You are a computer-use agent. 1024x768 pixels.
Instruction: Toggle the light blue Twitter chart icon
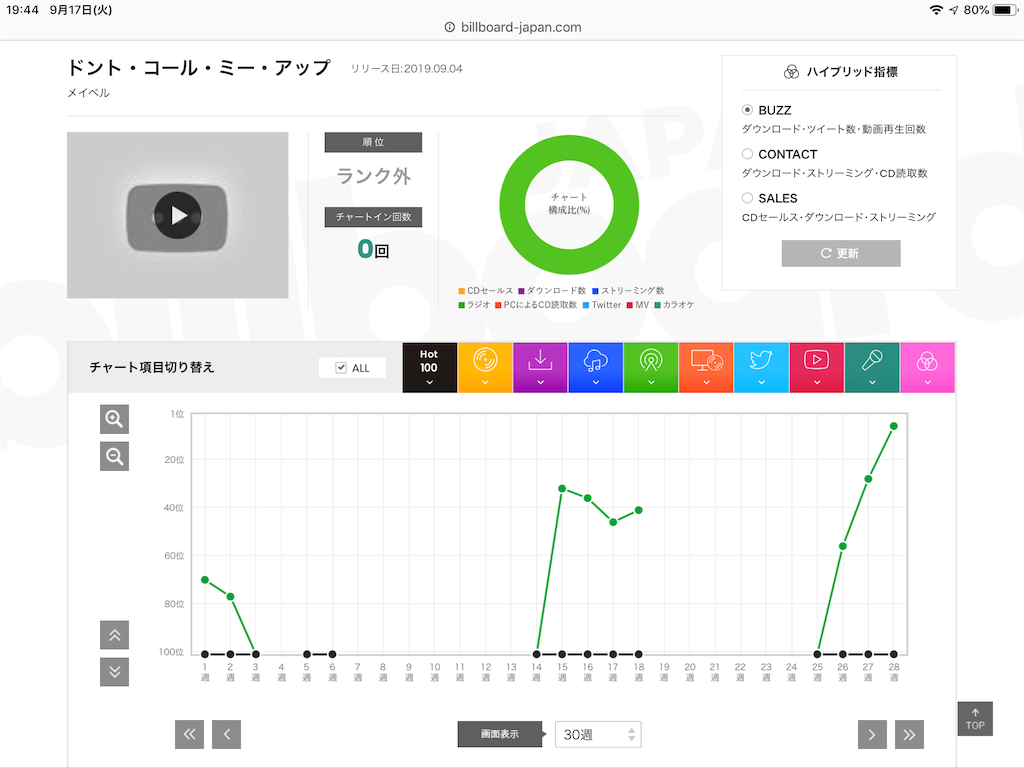[761, 368]
